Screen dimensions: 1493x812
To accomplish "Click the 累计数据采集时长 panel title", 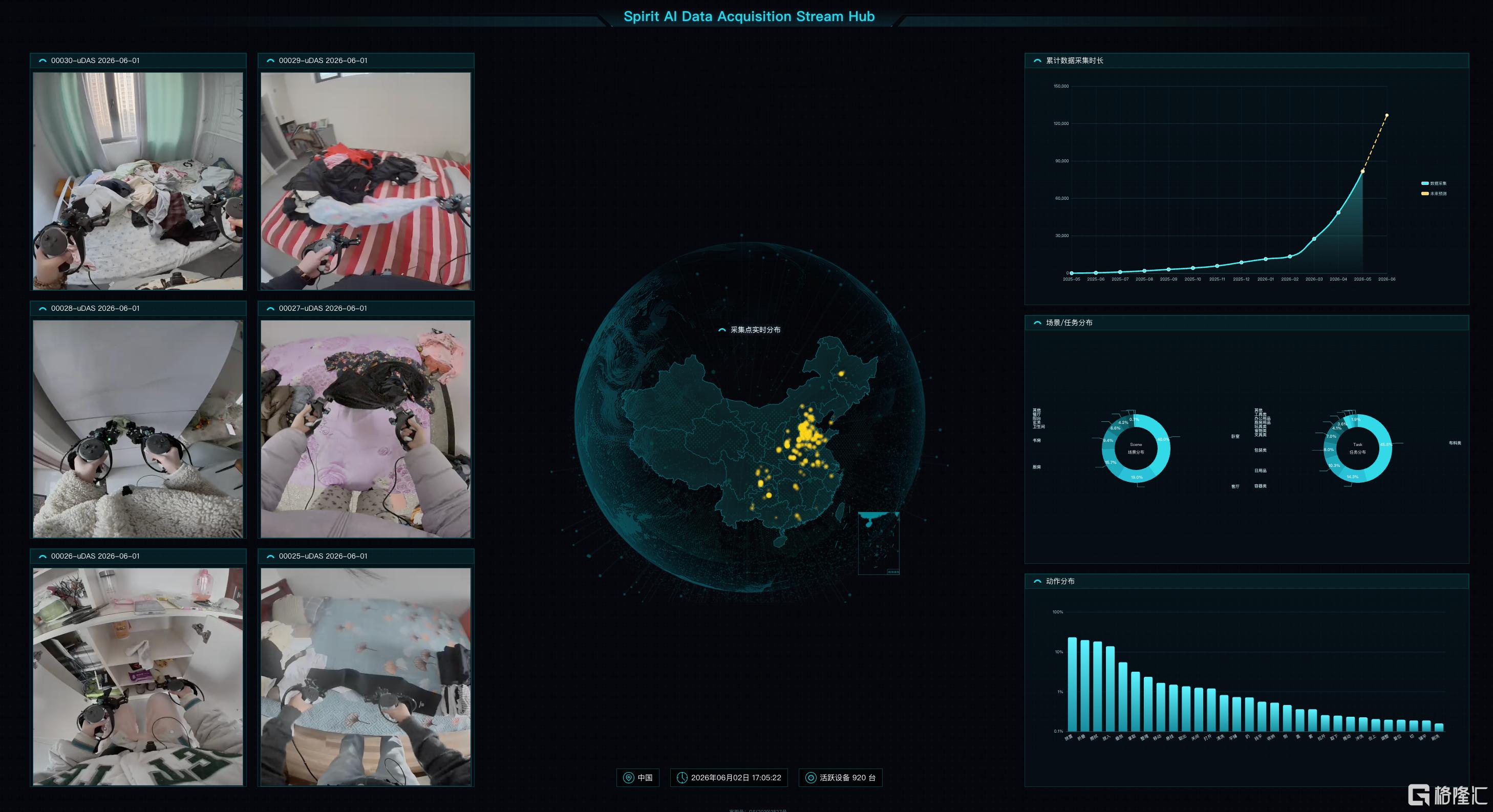I will click(1075, 60).
